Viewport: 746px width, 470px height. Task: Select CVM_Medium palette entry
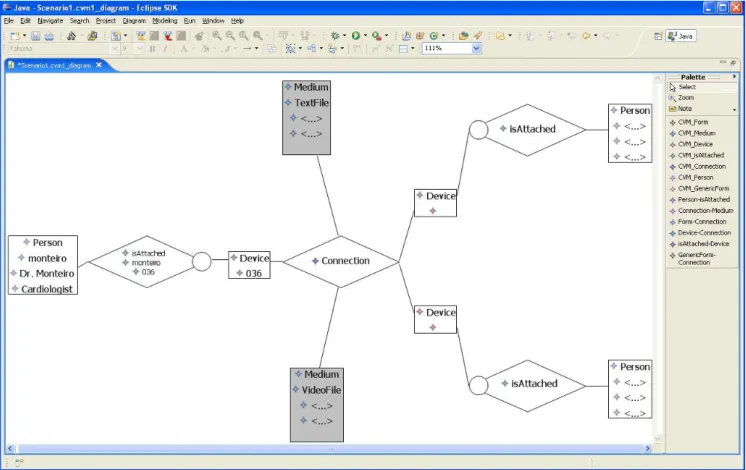[702, 133]
